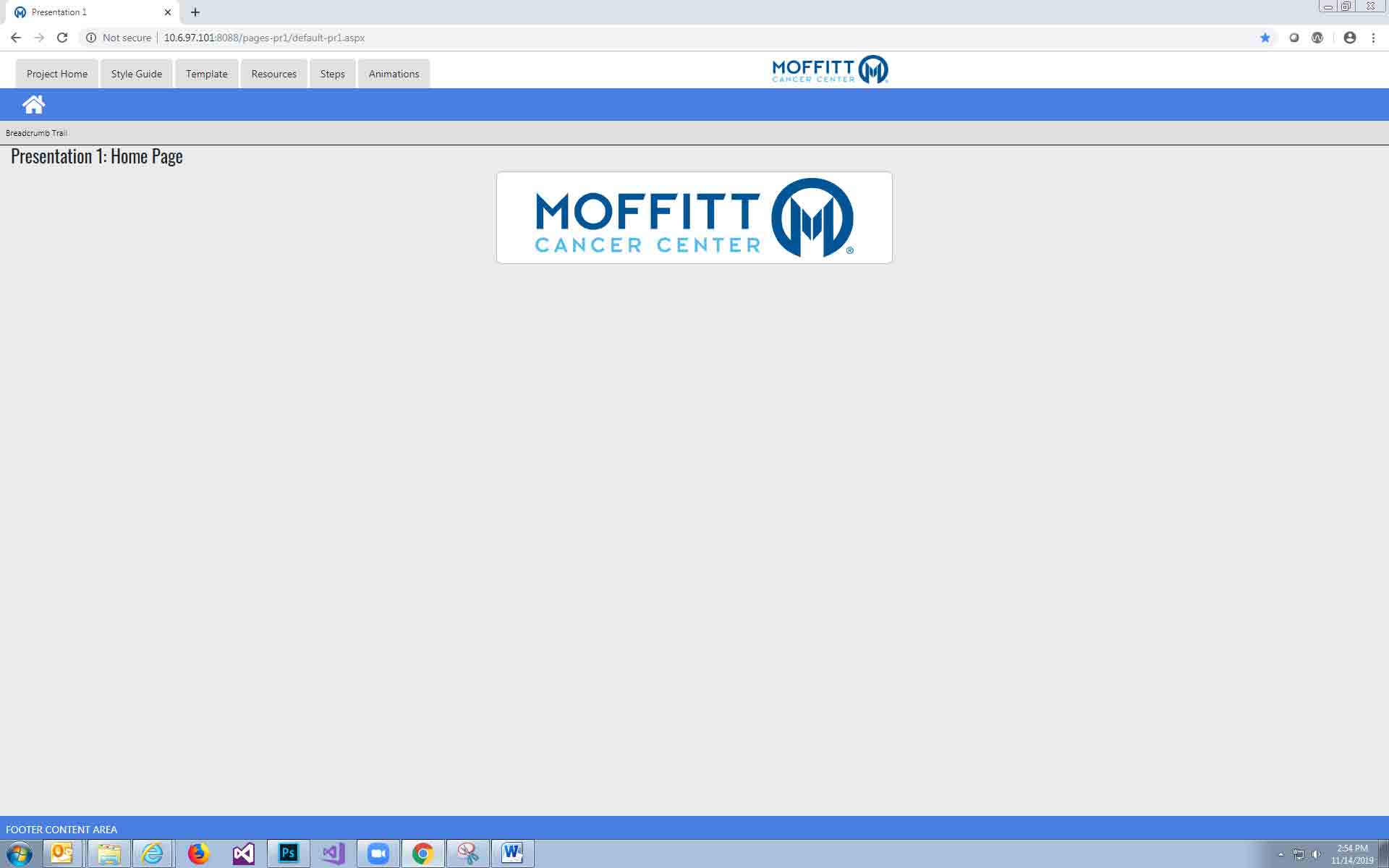
Task: Open Word from the taskbar
Action: coord(512,854)
